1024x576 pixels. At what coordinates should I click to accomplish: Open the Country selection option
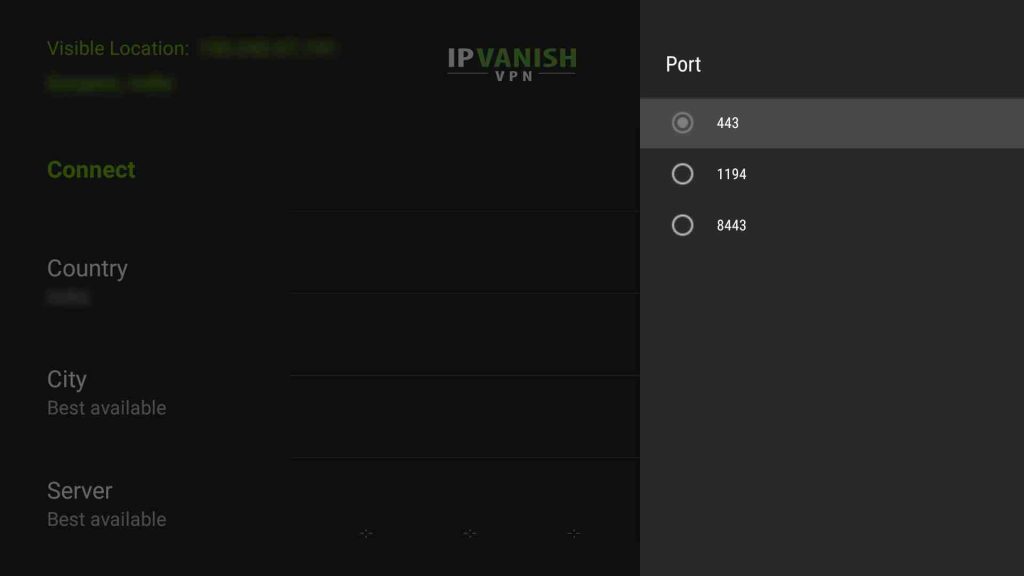pyautogui.click(x=88, y=268)
